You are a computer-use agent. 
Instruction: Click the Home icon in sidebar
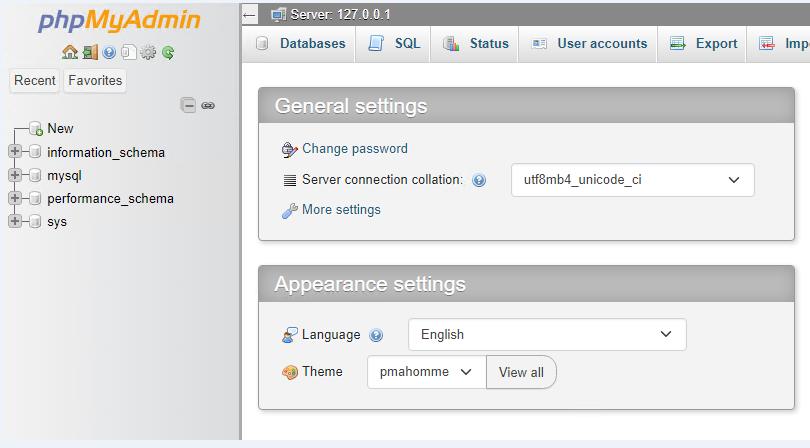point(69,52)
